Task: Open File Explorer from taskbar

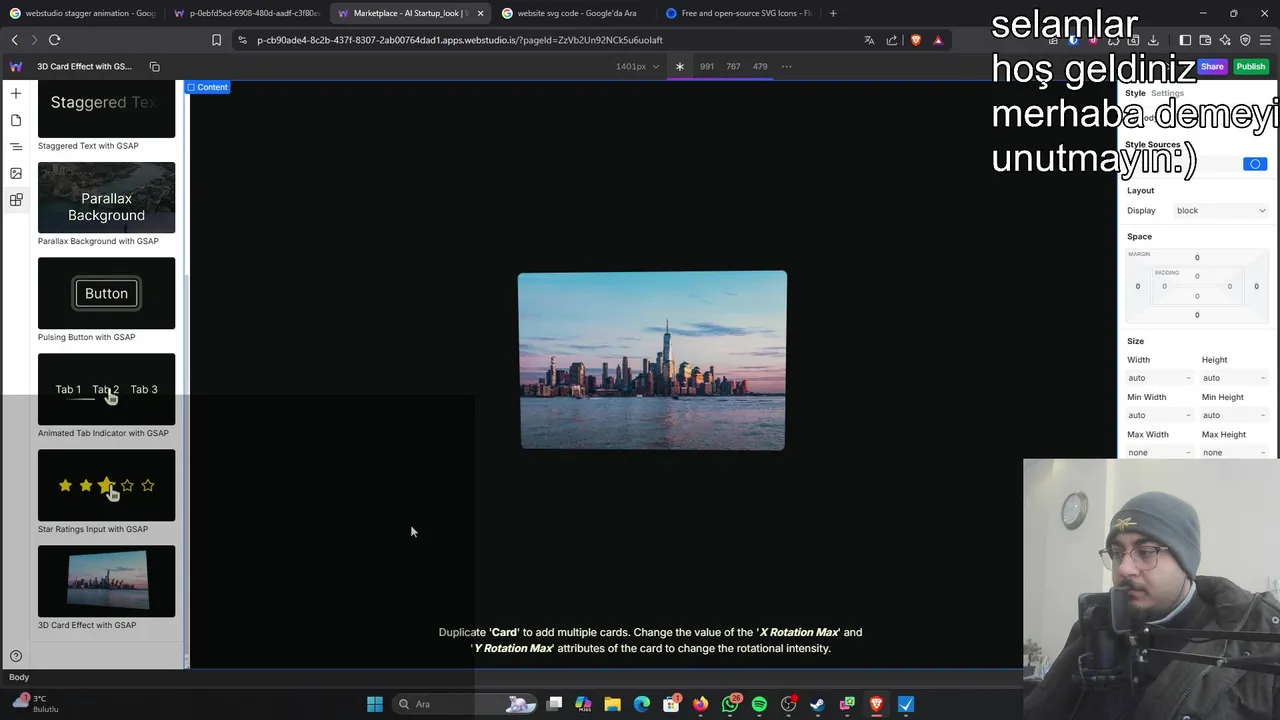Action: click(613, 704)
